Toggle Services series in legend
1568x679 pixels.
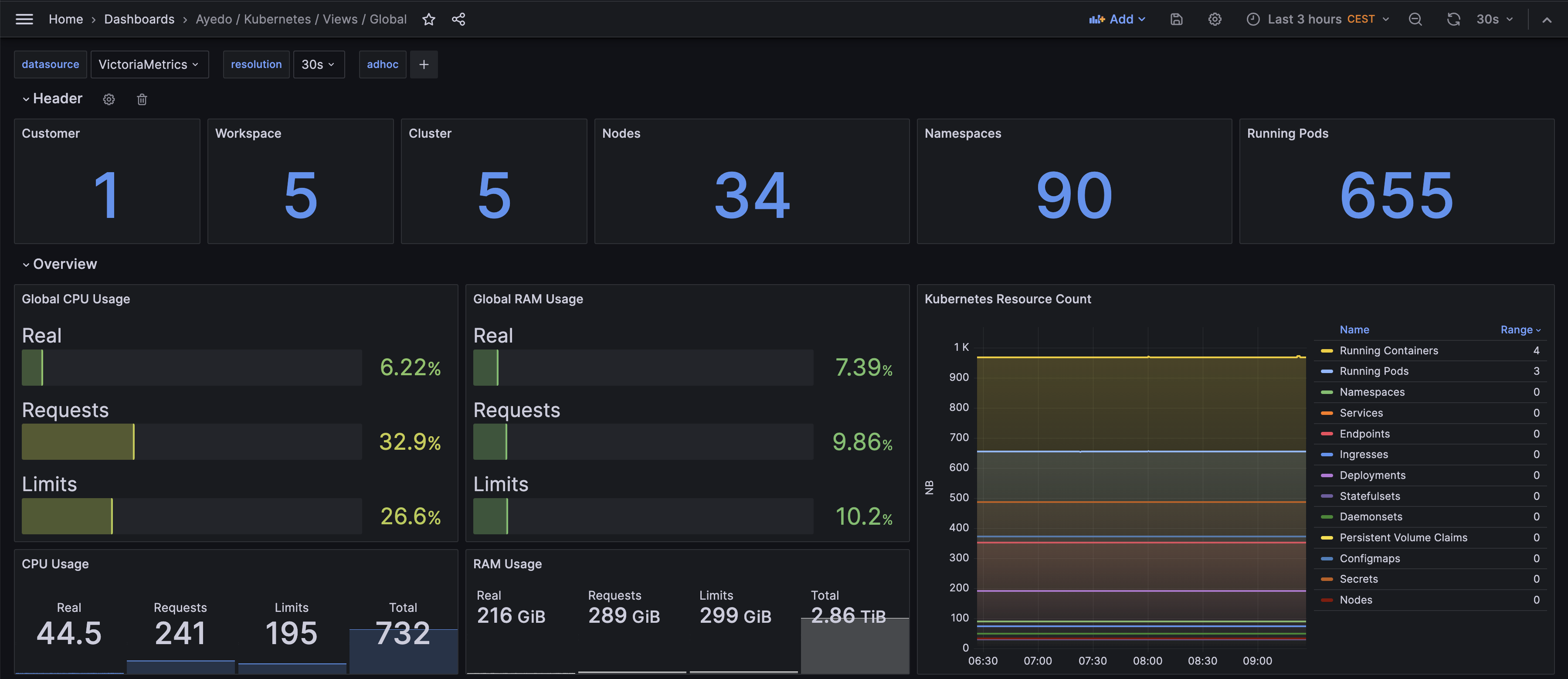[x=1361, y=413]
